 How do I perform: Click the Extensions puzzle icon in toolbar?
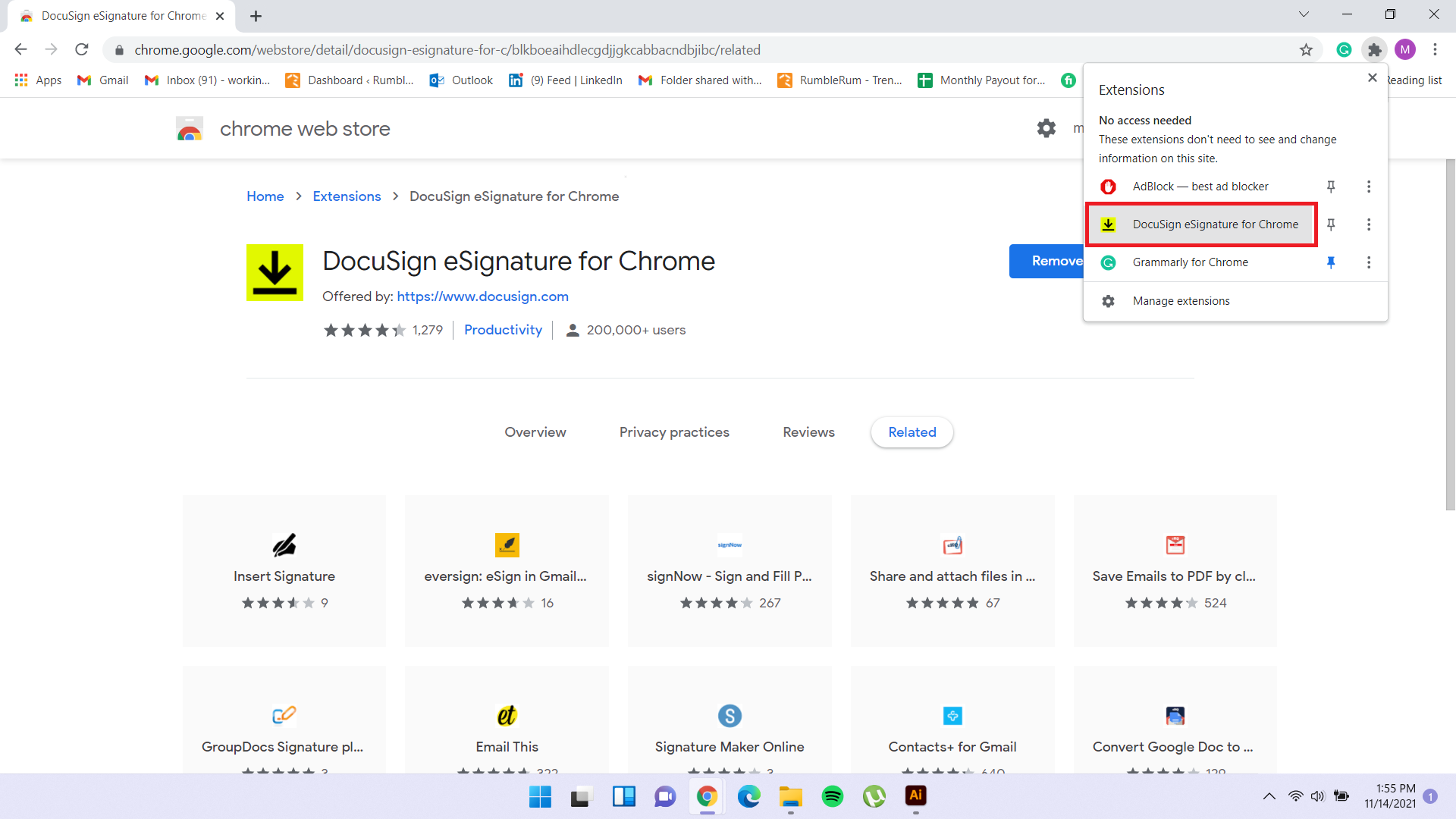[1374, 50]
